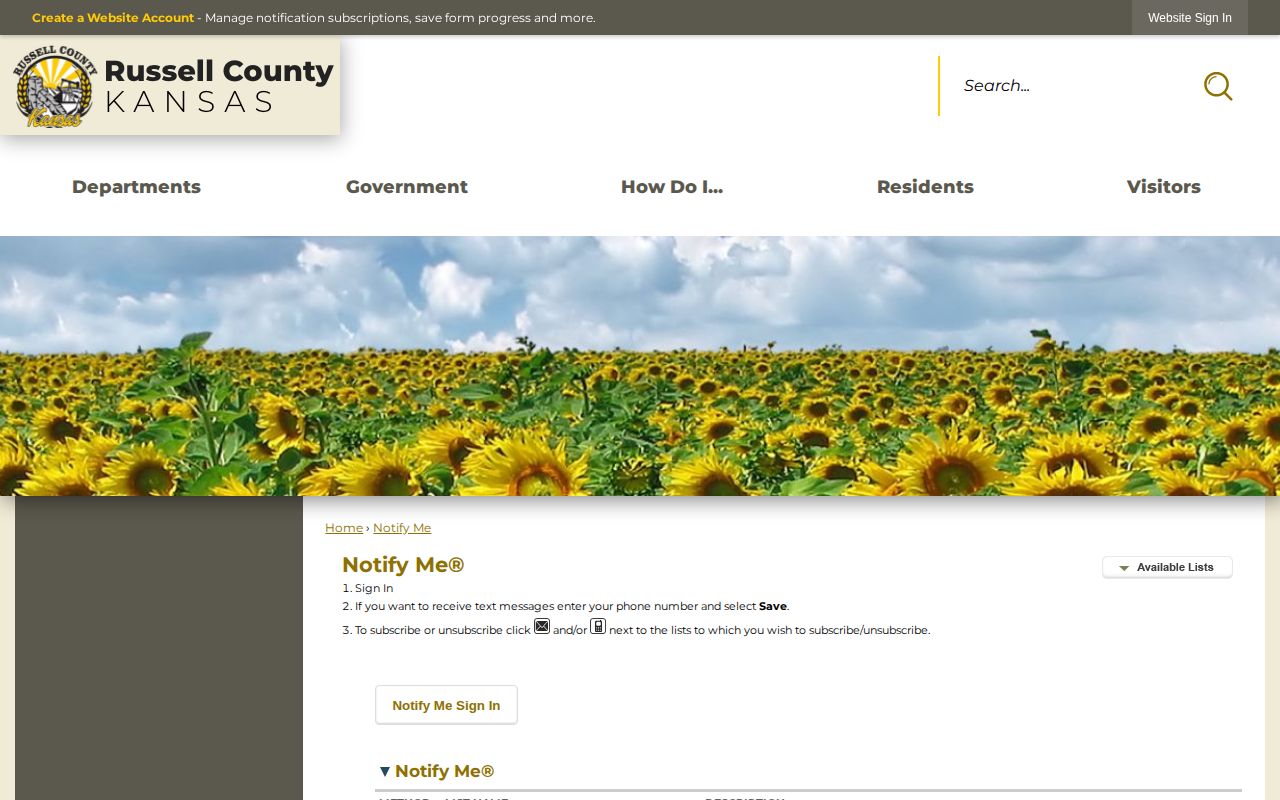The width and height of the screenshot is (1280, 800).
Task: Open the How Do I... menu
Action: (x=672, y=187)
